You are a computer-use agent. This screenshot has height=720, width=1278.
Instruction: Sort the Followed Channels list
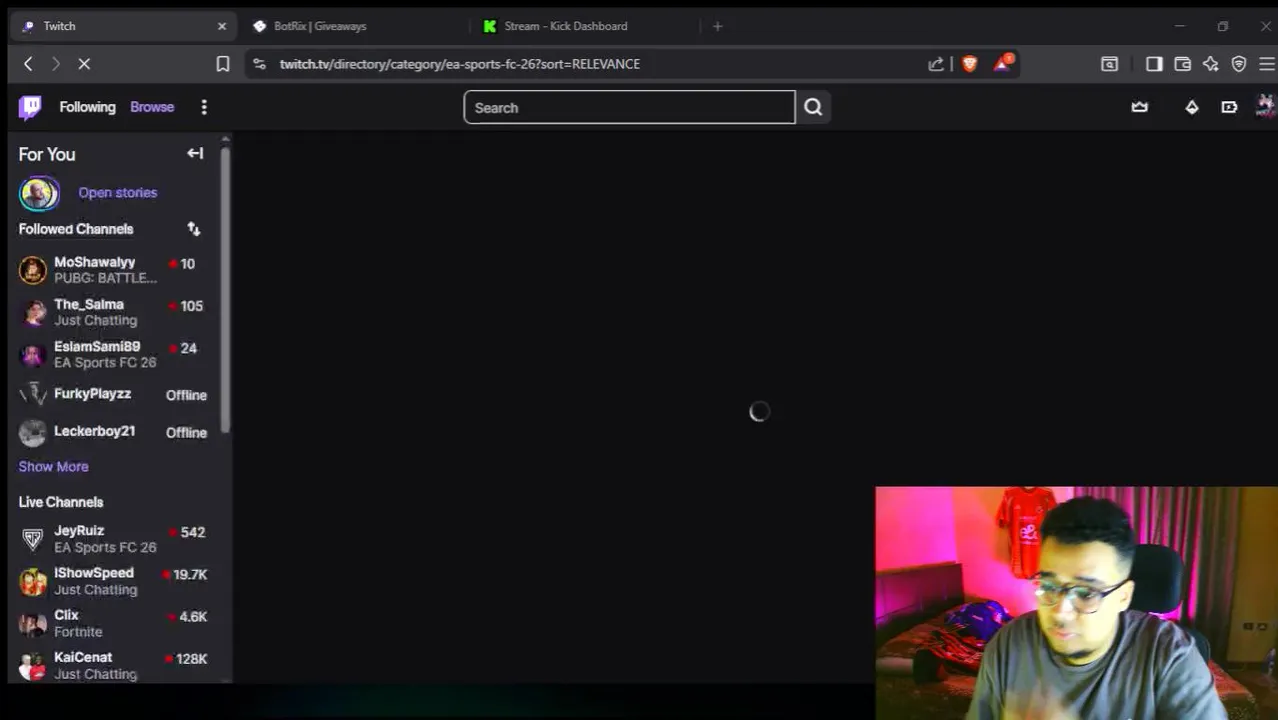(x=194, y=229)
